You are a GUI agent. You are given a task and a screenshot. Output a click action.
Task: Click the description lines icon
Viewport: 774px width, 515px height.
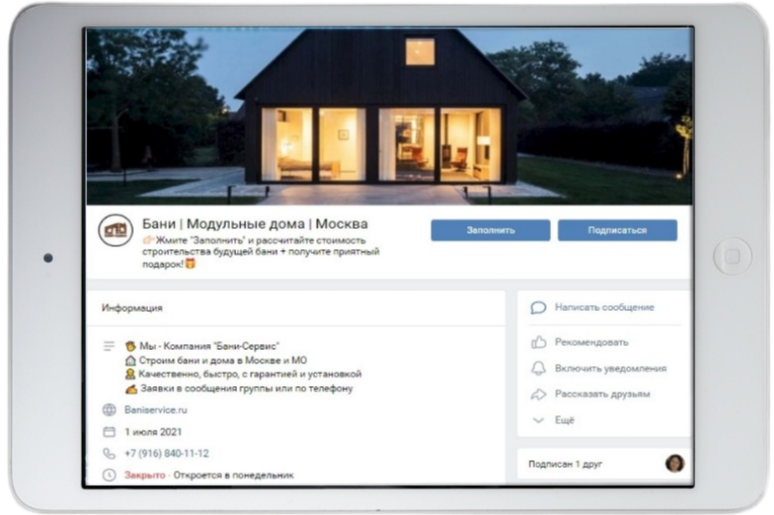109,346
